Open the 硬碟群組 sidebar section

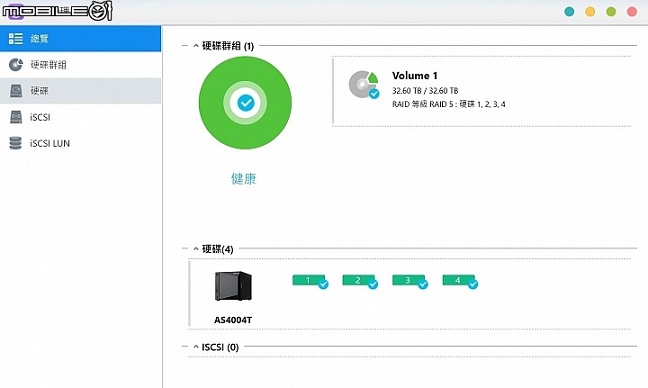click(x=80, y=64)
